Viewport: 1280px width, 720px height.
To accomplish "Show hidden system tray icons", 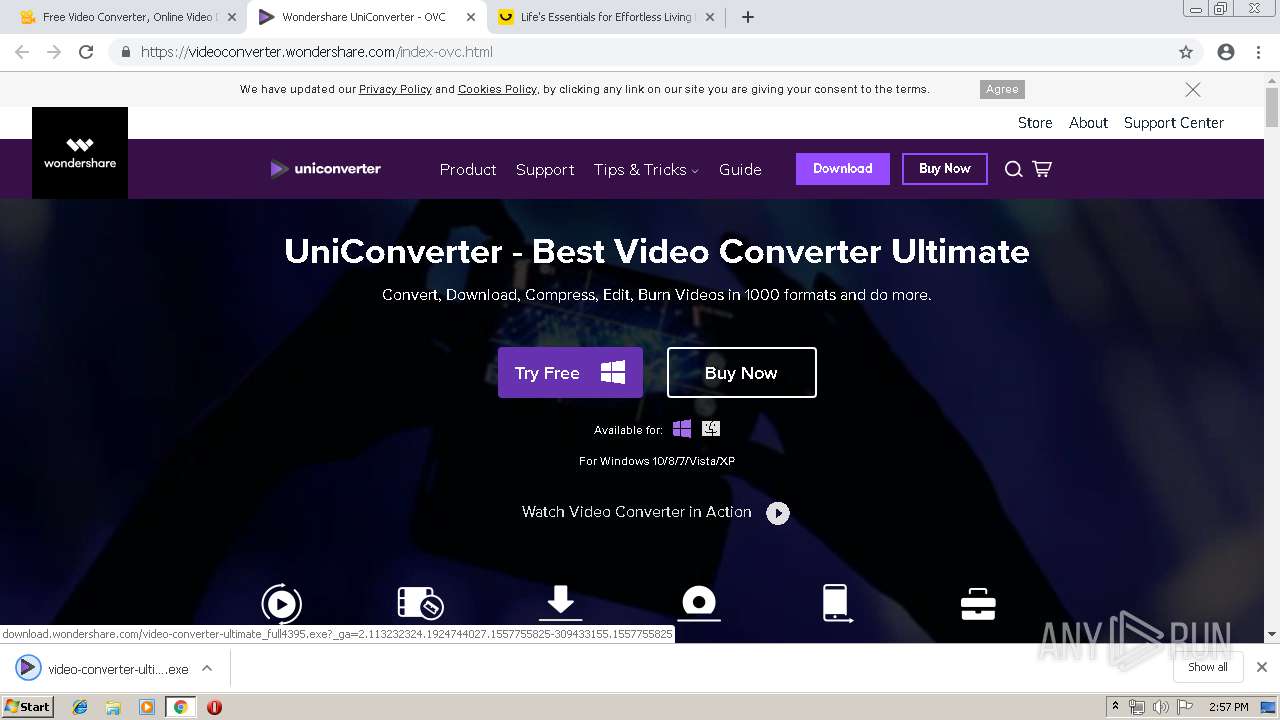I will pyautogui.click(x=1115, y=707).
